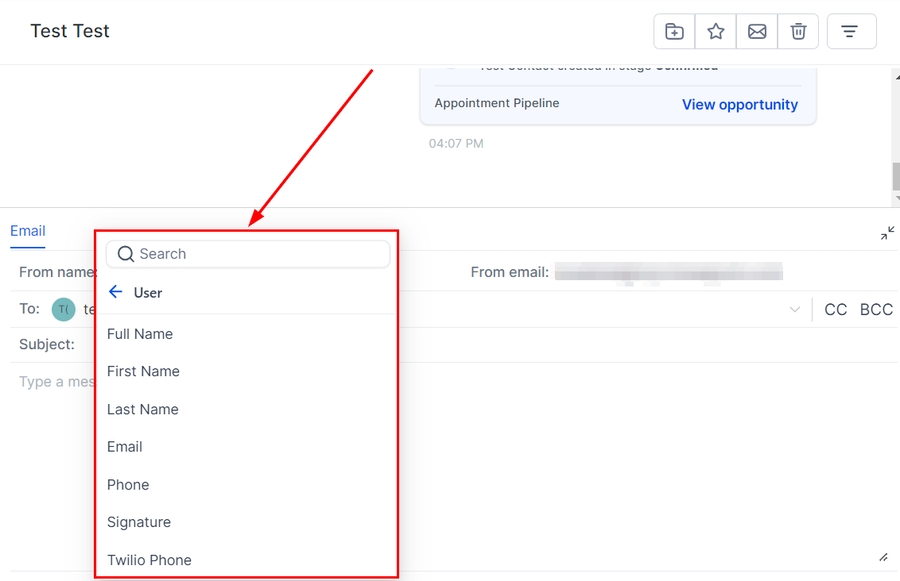Collapse the email composer with arrows icon
The height and width of the screenshot is (581, 900).
click(x=887, y=233)
